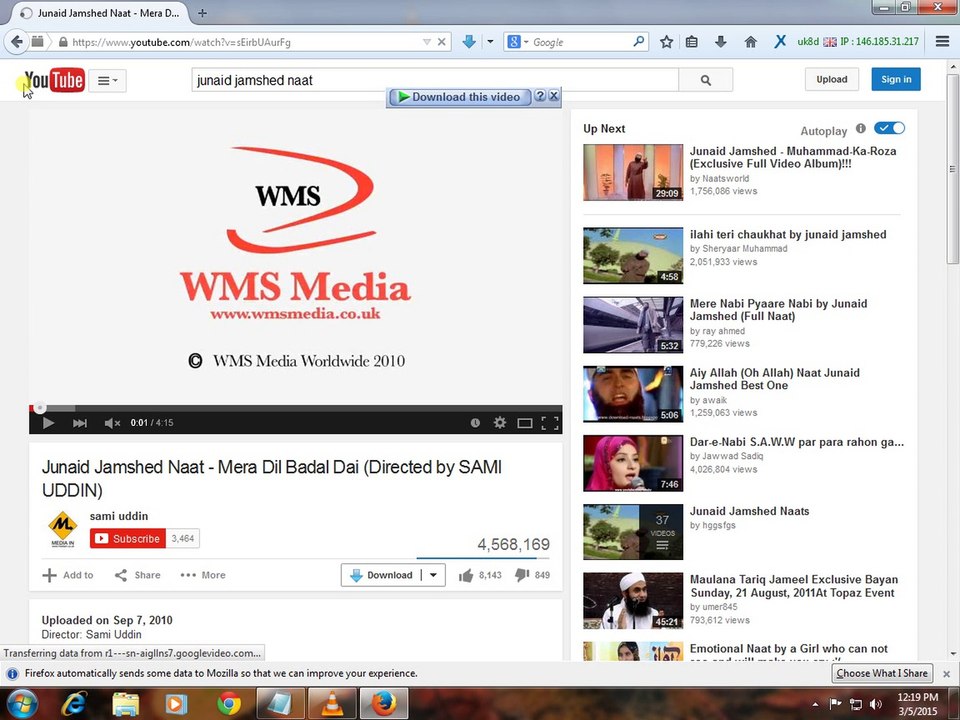Click Download this video overlay button
This screenshot has width=960, height=720.
pos(460,97)
